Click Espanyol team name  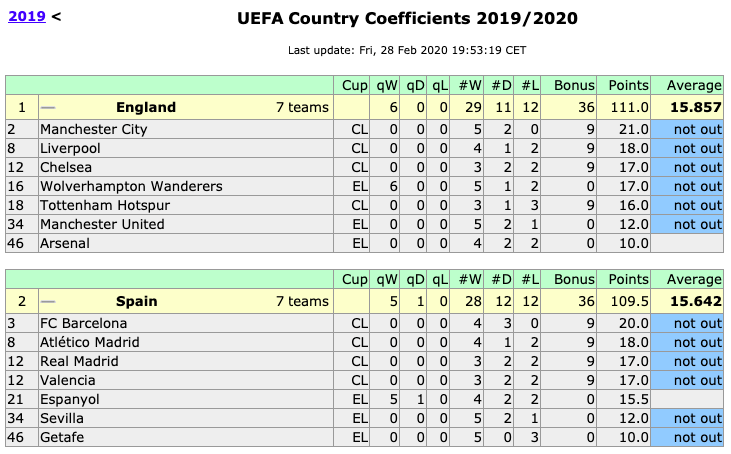point(70,399)
